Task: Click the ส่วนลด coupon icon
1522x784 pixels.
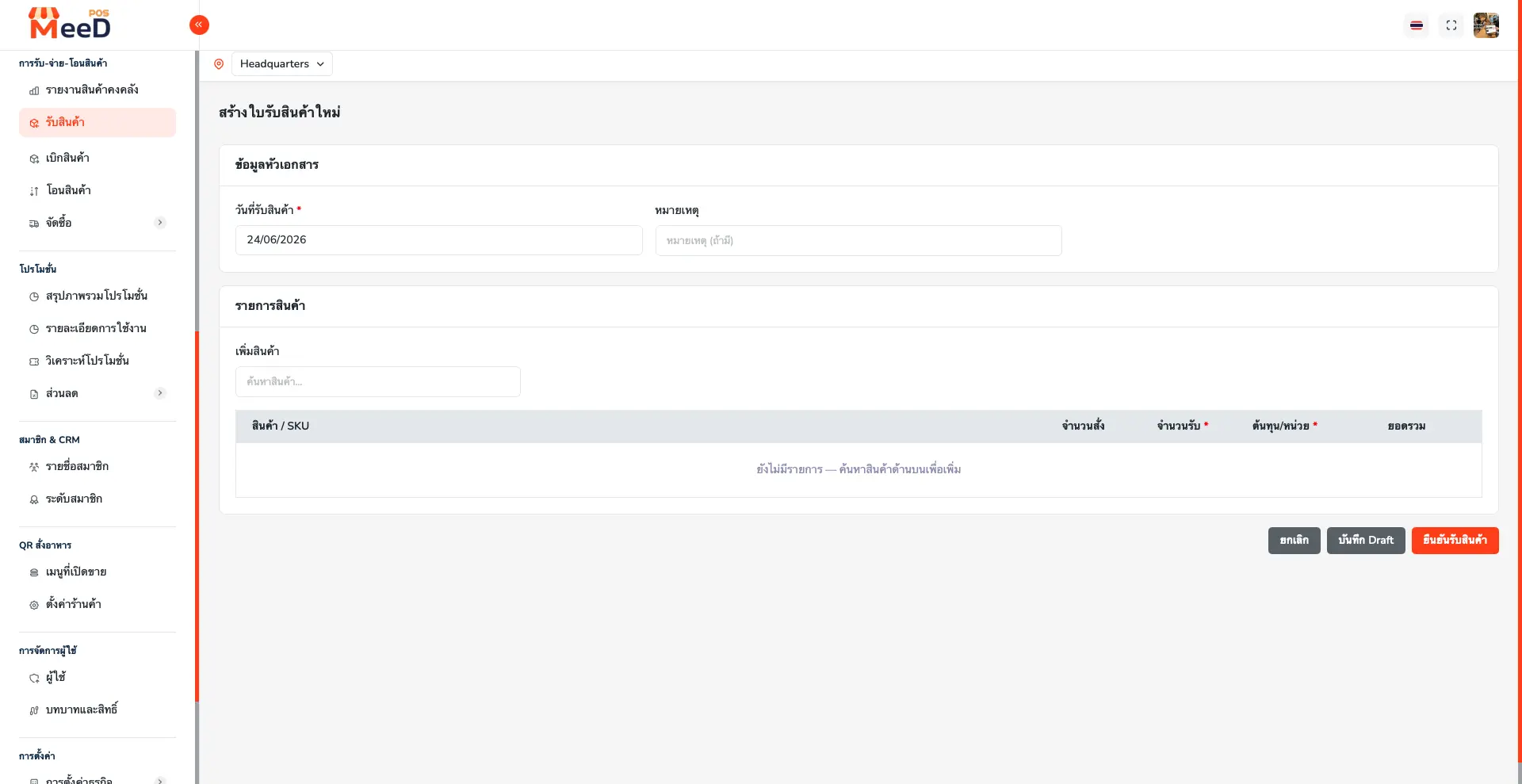Action: (x=34, y=394)
